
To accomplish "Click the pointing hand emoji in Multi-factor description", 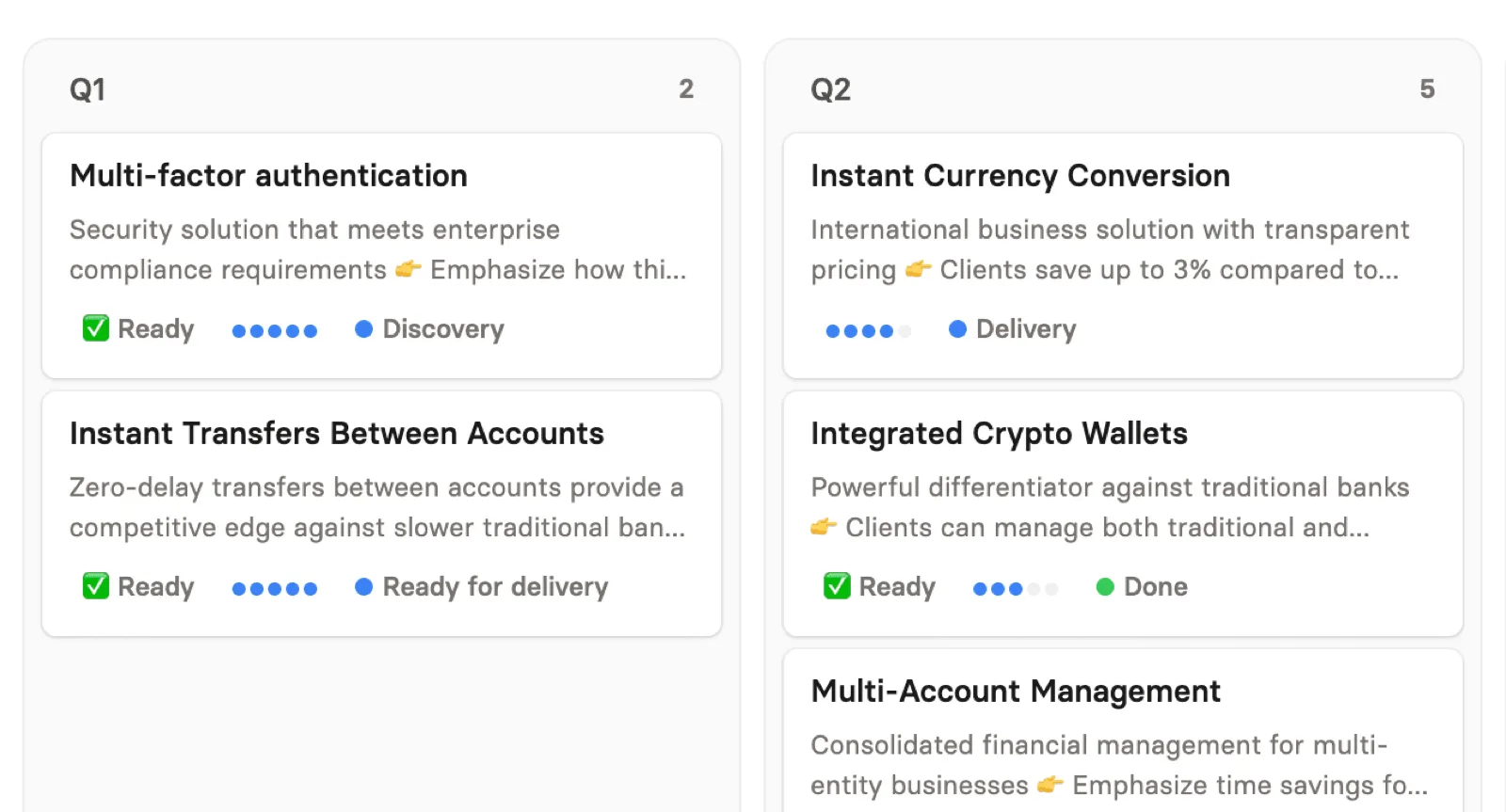I will [408, 269].
